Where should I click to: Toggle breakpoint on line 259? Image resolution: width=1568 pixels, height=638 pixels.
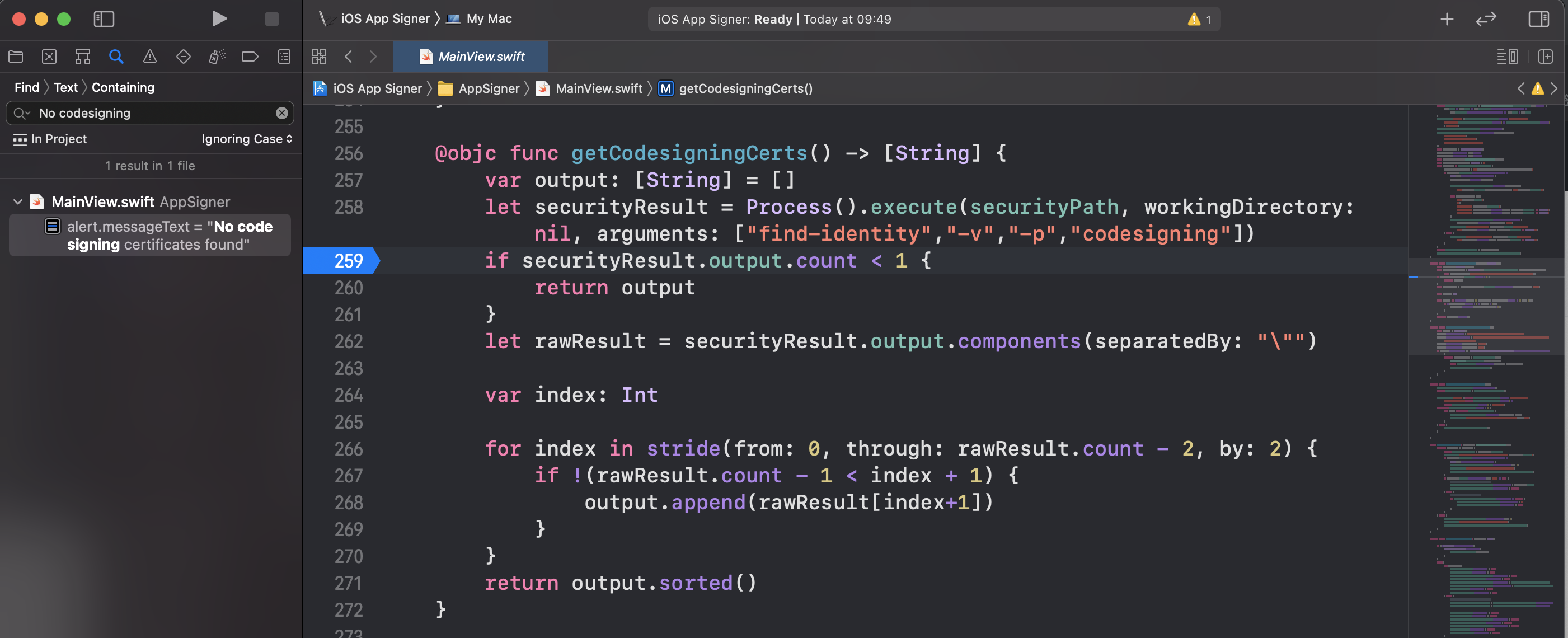[x=348, y=261]
